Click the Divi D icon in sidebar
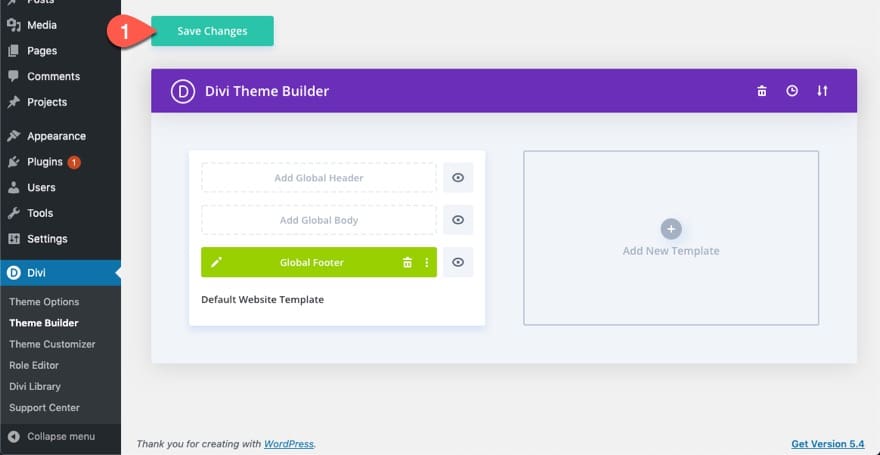Viewport: 880px width, 455px height. 14,273
